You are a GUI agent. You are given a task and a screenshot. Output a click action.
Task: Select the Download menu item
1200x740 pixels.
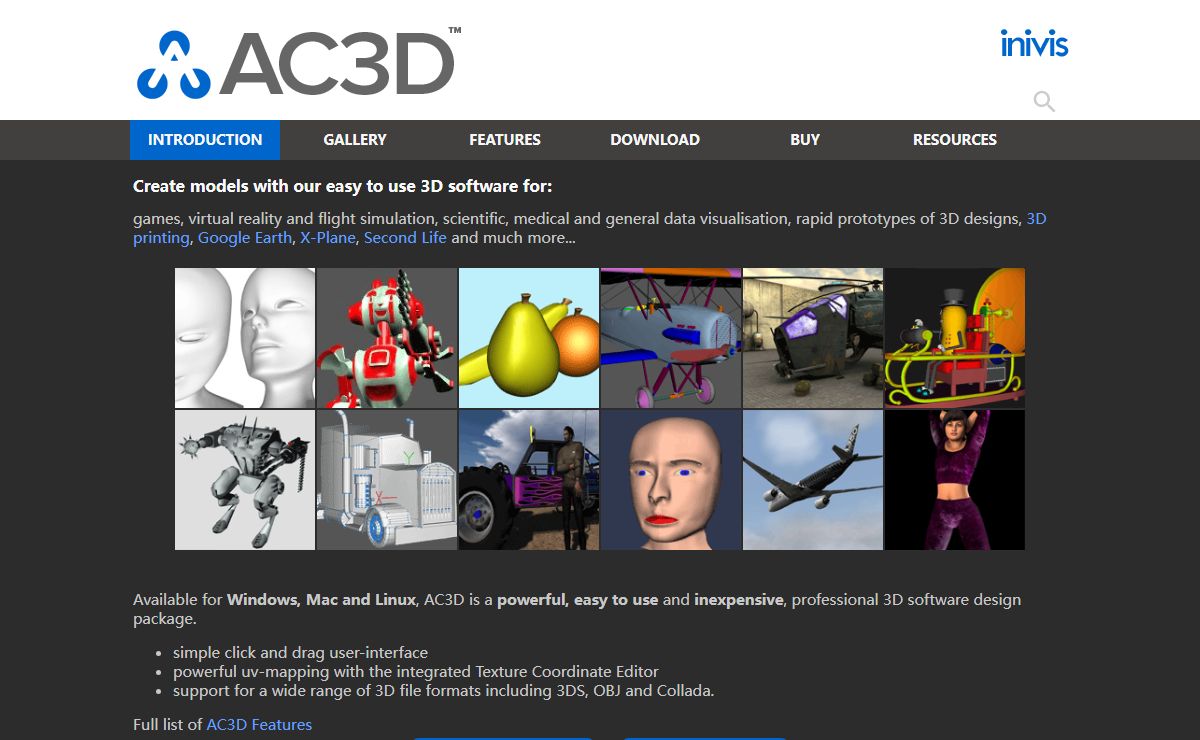(x=655, y=140)
